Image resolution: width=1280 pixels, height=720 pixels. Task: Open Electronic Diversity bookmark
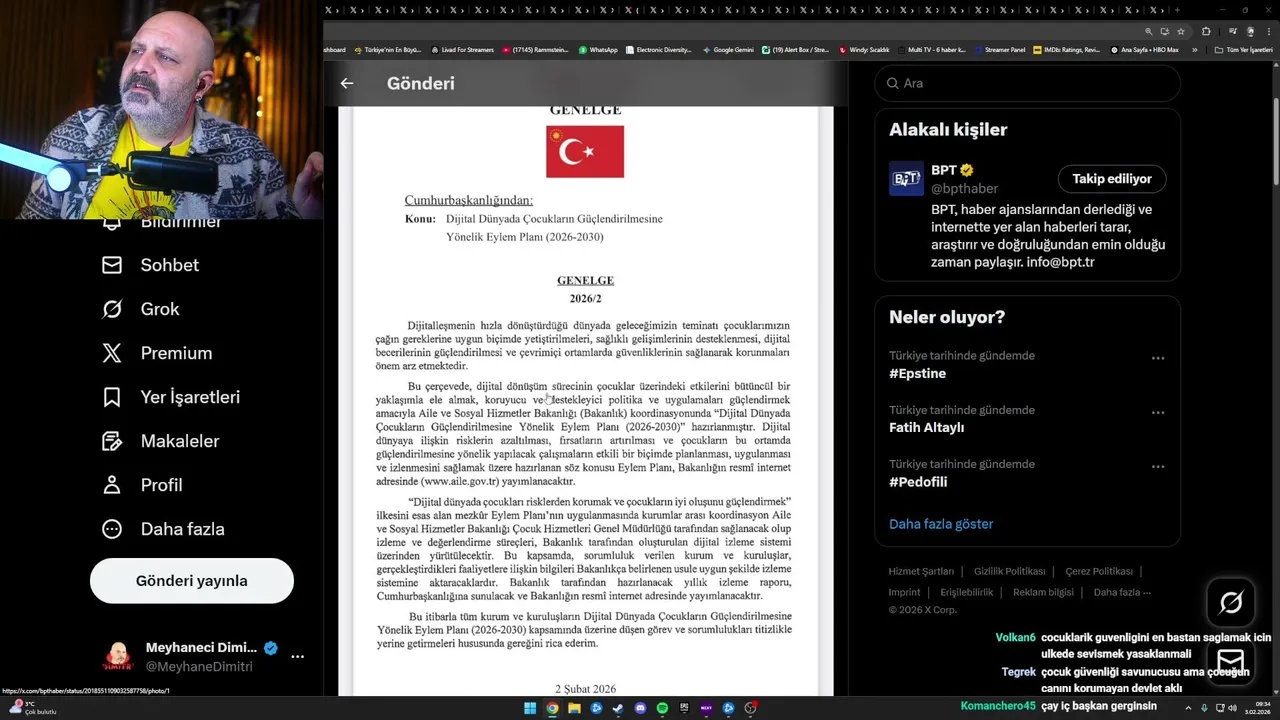tap(657, 50)
